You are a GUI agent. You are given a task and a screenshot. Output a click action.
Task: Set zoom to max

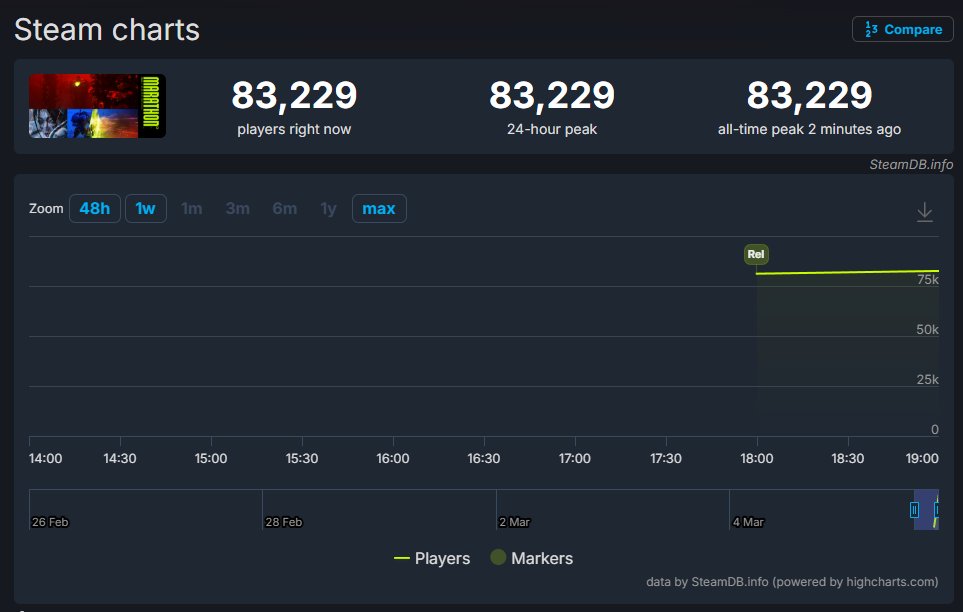point(379,208)
